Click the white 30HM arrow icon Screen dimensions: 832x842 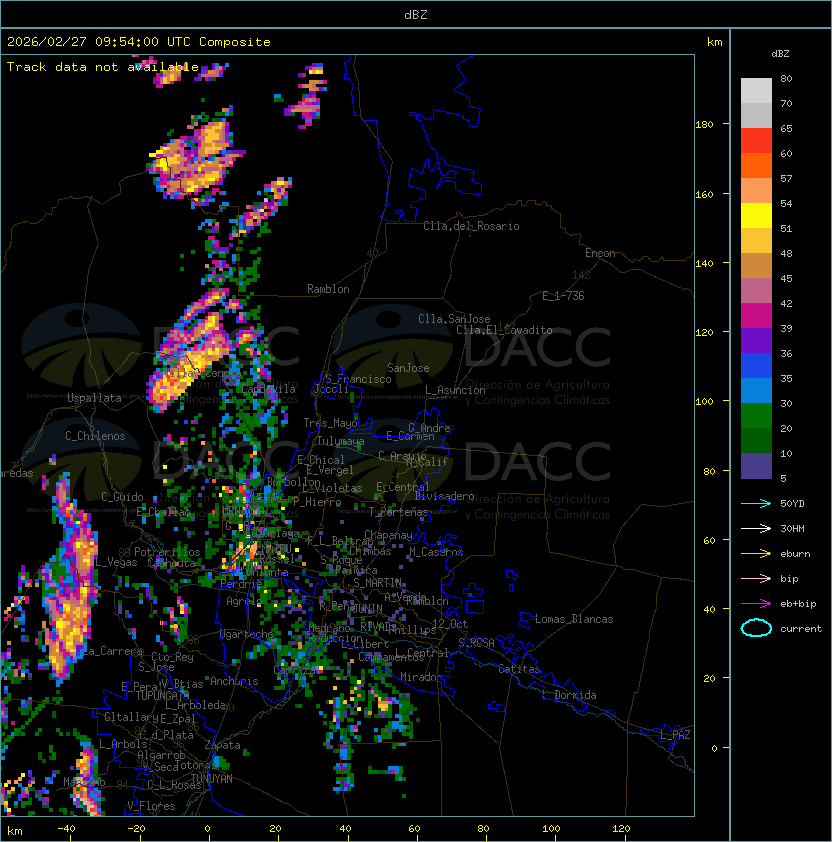pyautogui.click(x=756, y=528)
